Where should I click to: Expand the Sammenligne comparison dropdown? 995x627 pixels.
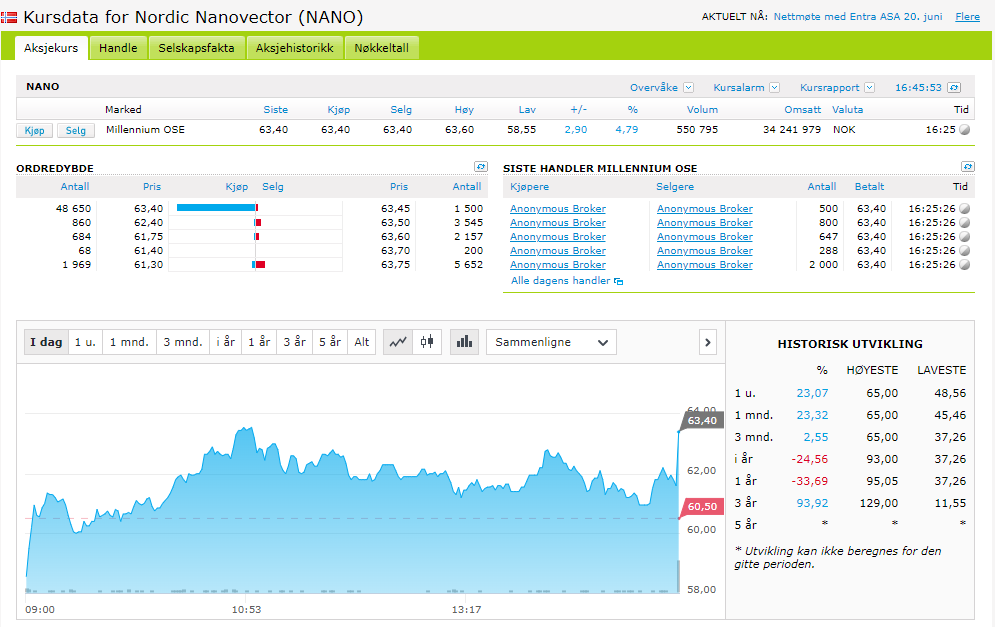click(x=551, y=342)
